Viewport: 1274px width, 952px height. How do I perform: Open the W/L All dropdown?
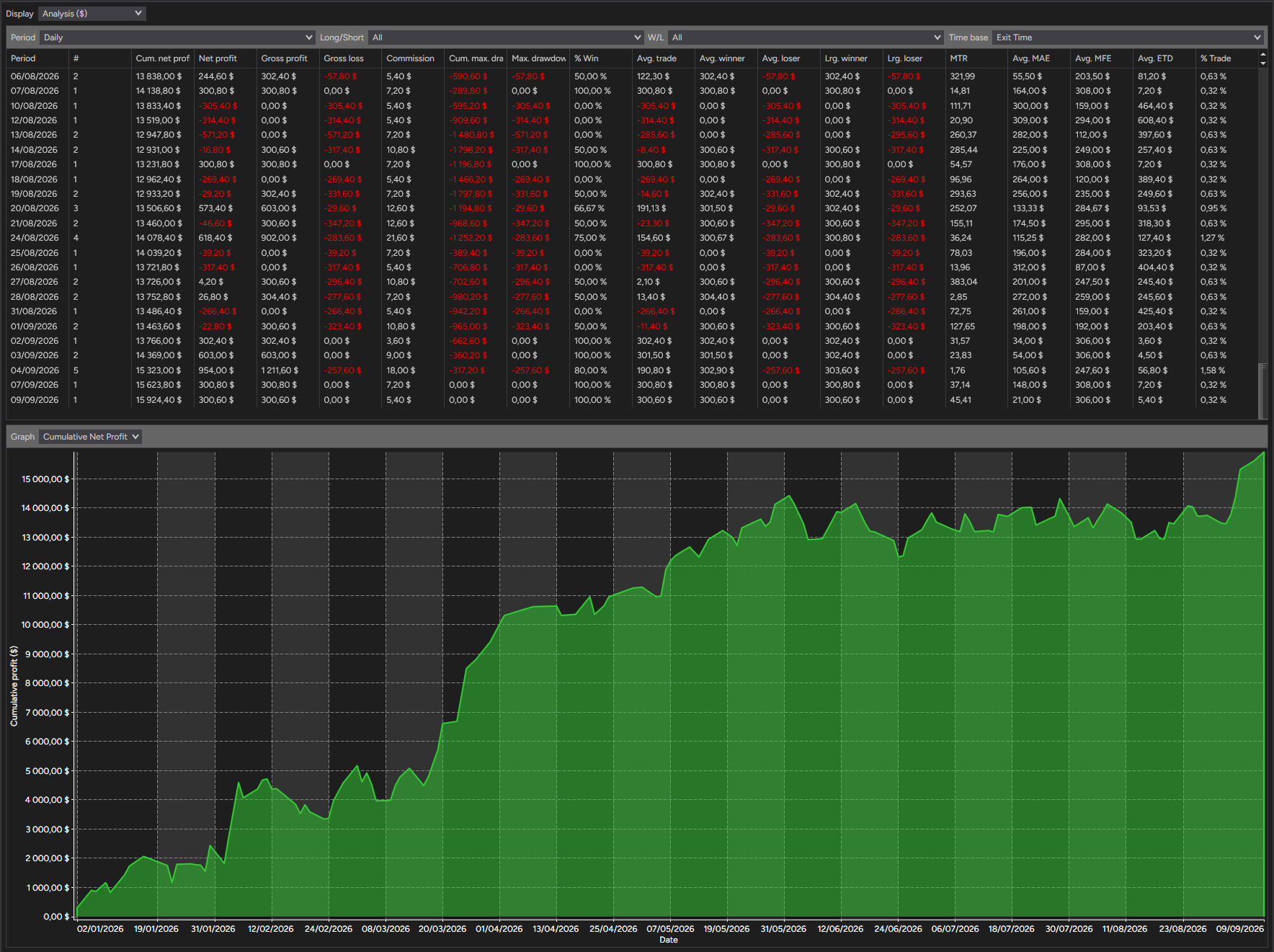point(806,37)
